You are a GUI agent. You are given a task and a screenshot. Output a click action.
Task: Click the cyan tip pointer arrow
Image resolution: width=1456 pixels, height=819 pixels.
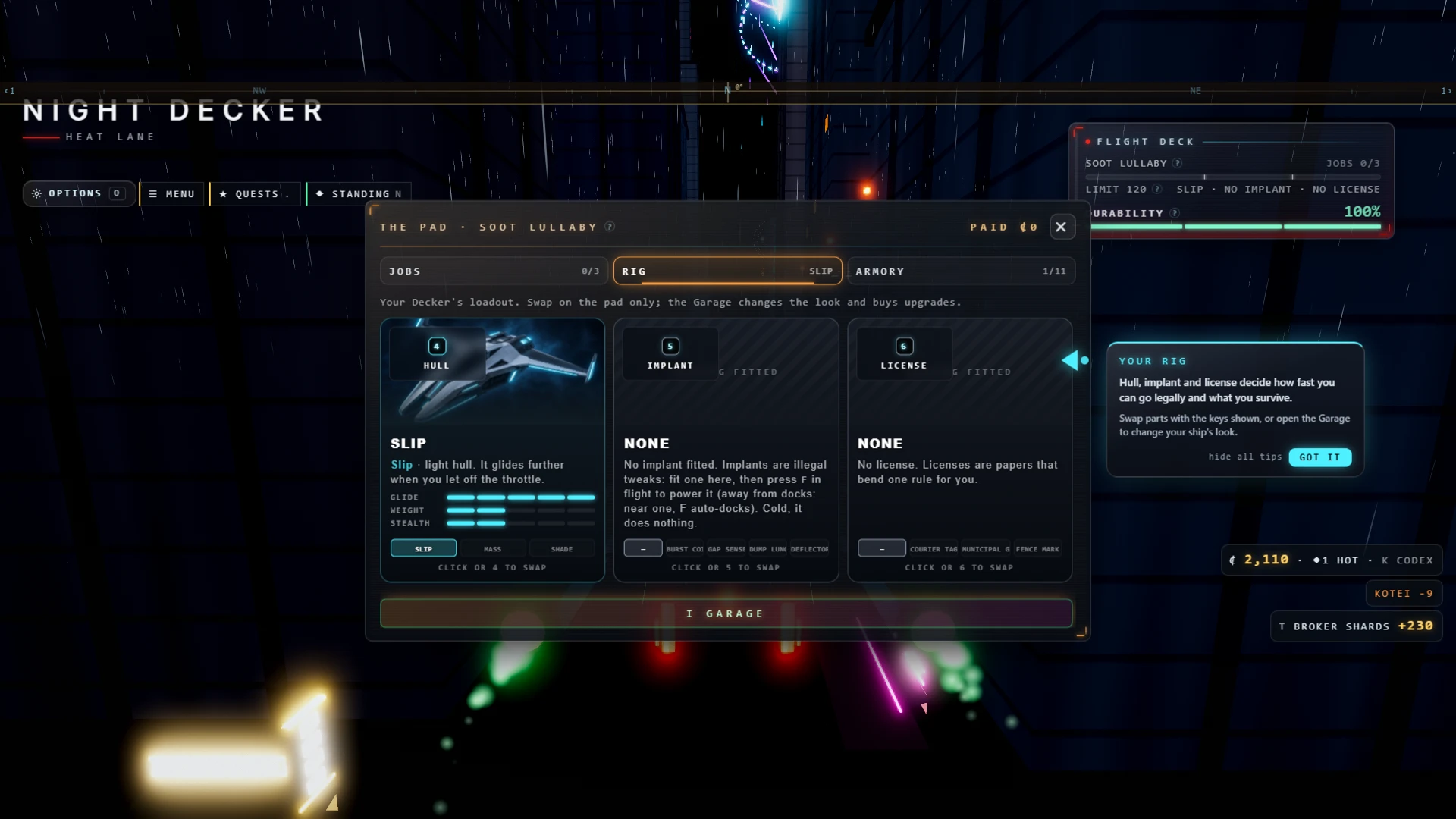(1072, 360)
